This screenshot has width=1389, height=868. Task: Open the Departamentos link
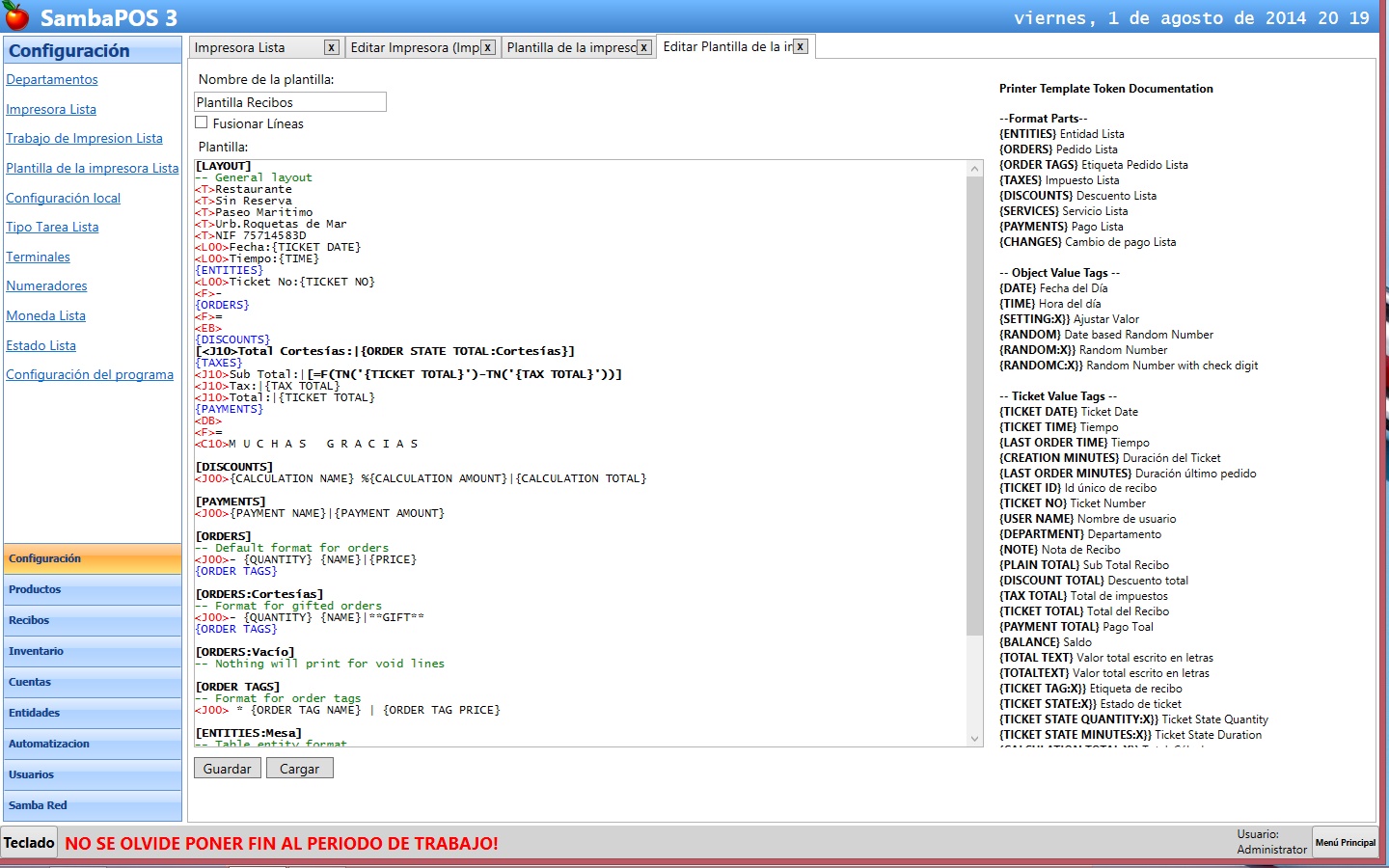point(52,79)
